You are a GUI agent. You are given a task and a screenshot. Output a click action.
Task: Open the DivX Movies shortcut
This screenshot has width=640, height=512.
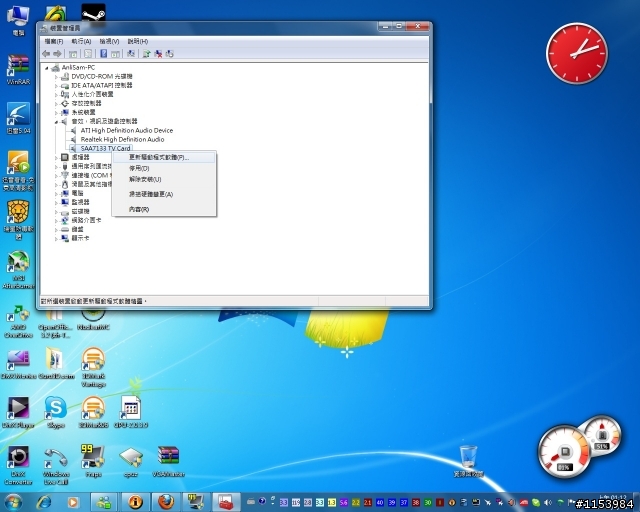pos(18,363)
